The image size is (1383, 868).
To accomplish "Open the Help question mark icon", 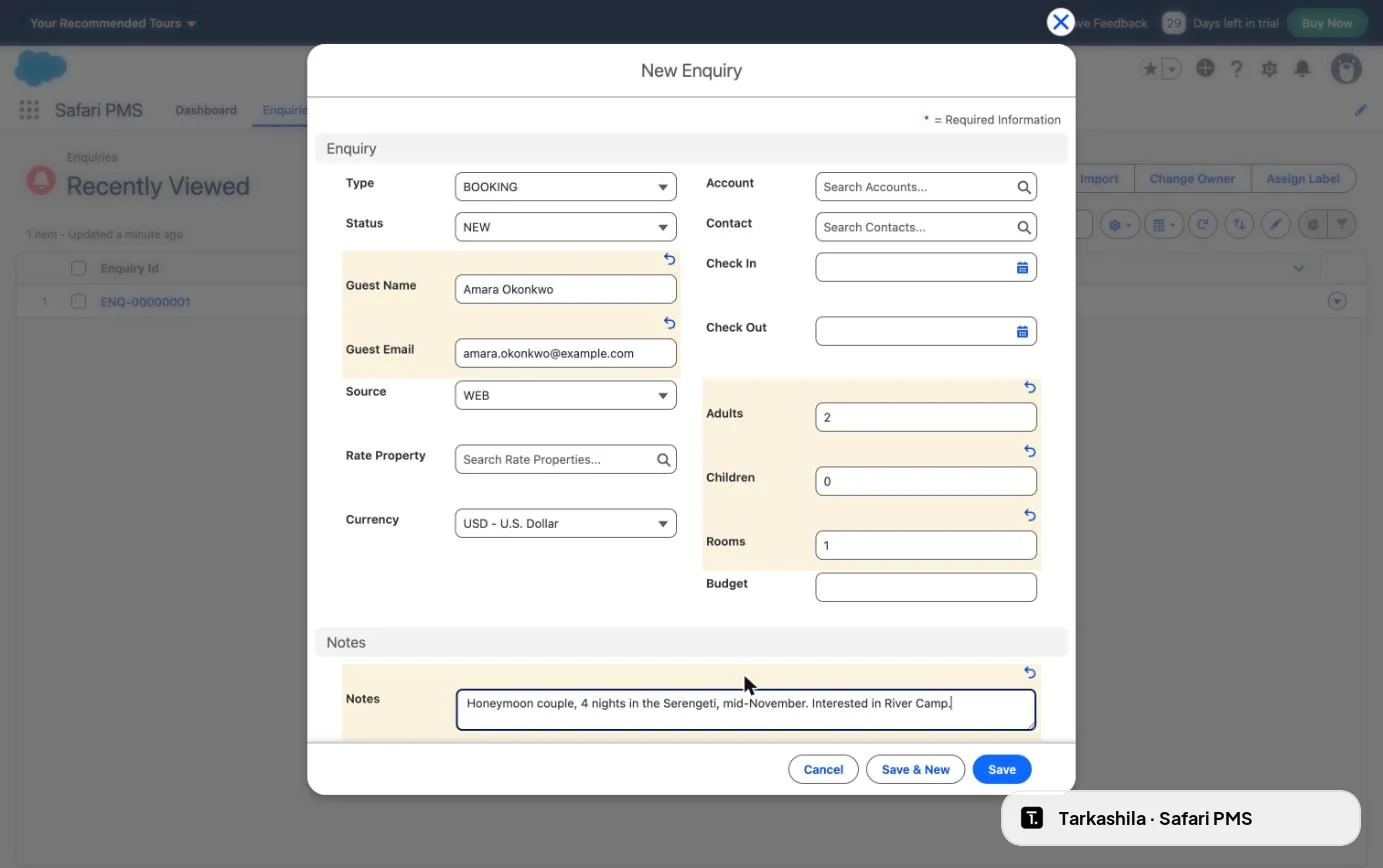I will pos(1237,68).
